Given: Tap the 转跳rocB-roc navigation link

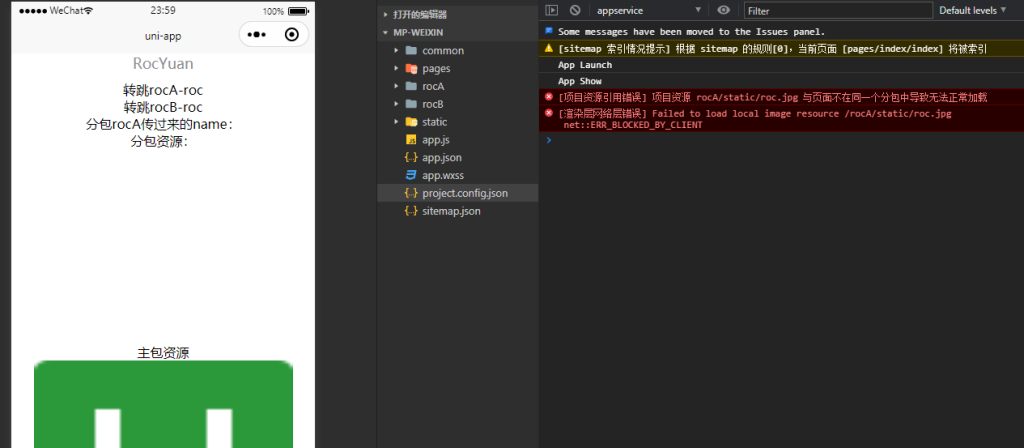Looking at the screenshot, I should [163, 107].
